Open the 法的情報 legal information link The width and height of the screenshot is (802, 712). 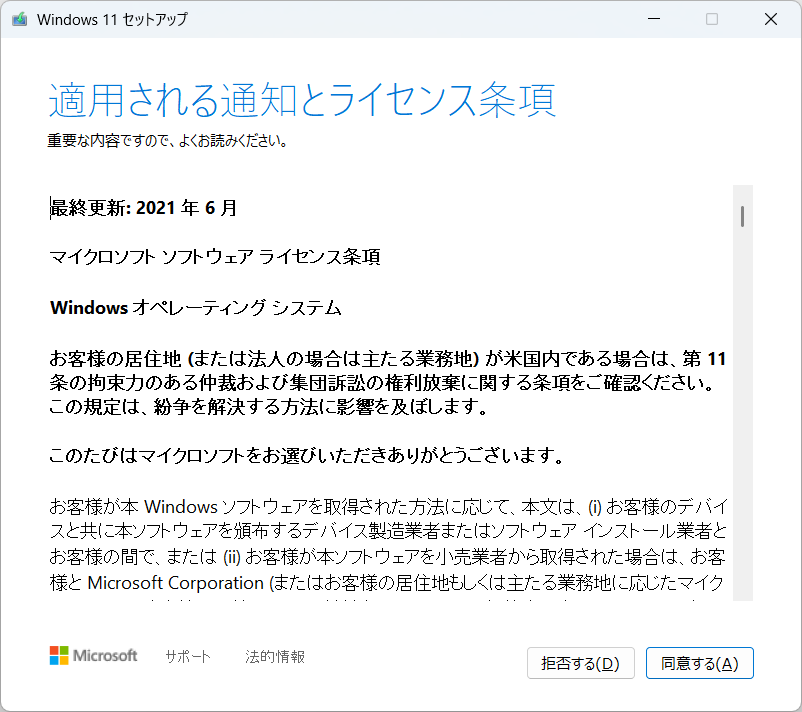(x=275, y=656)
